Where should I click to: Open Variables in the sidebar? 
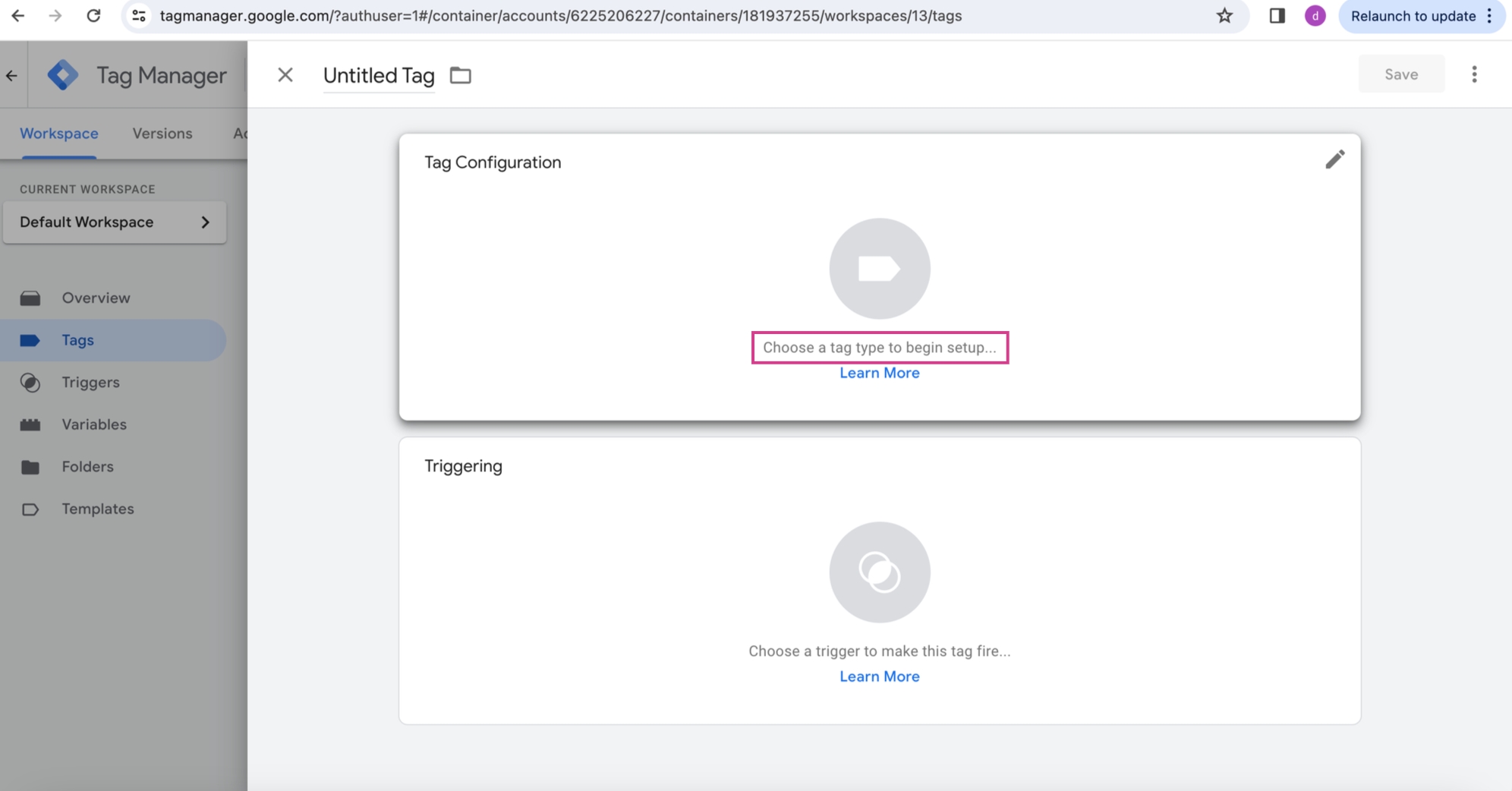(94, 424)
